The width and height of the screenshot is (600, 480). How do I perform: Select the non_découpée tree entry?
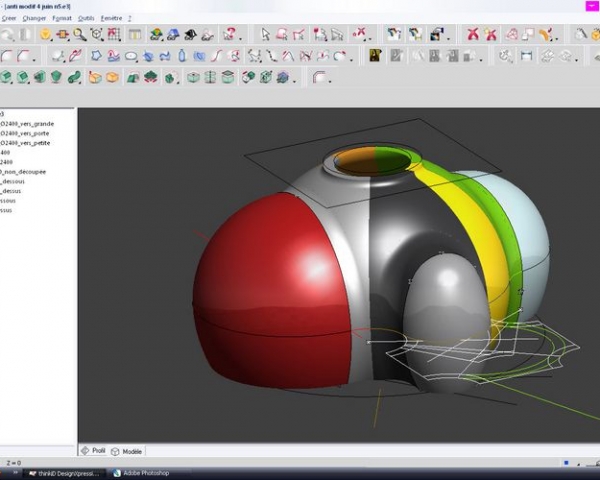23,172
